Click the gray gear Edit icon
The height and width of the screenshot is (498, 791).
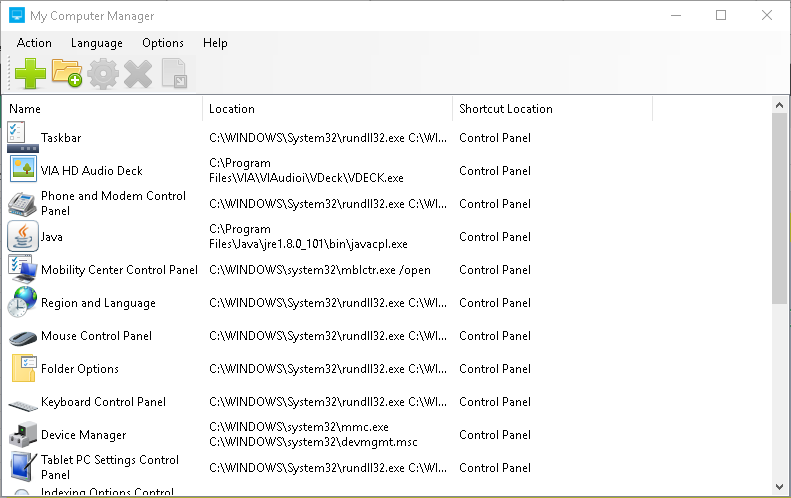click(x=103, y=74)
